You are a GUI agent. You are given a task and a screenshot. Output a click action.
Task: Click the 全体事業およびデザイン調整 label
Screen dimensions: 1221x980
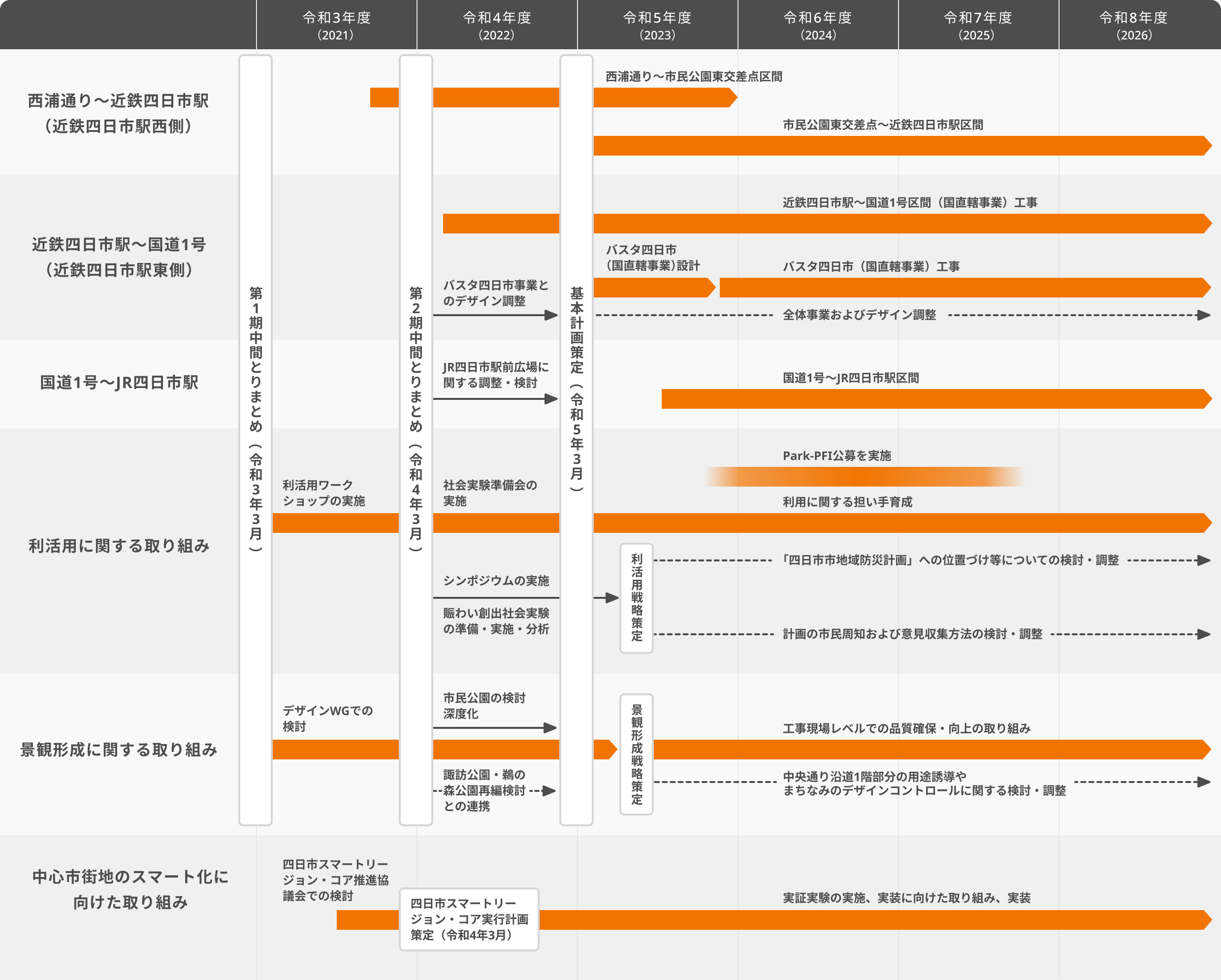(859, 315)
